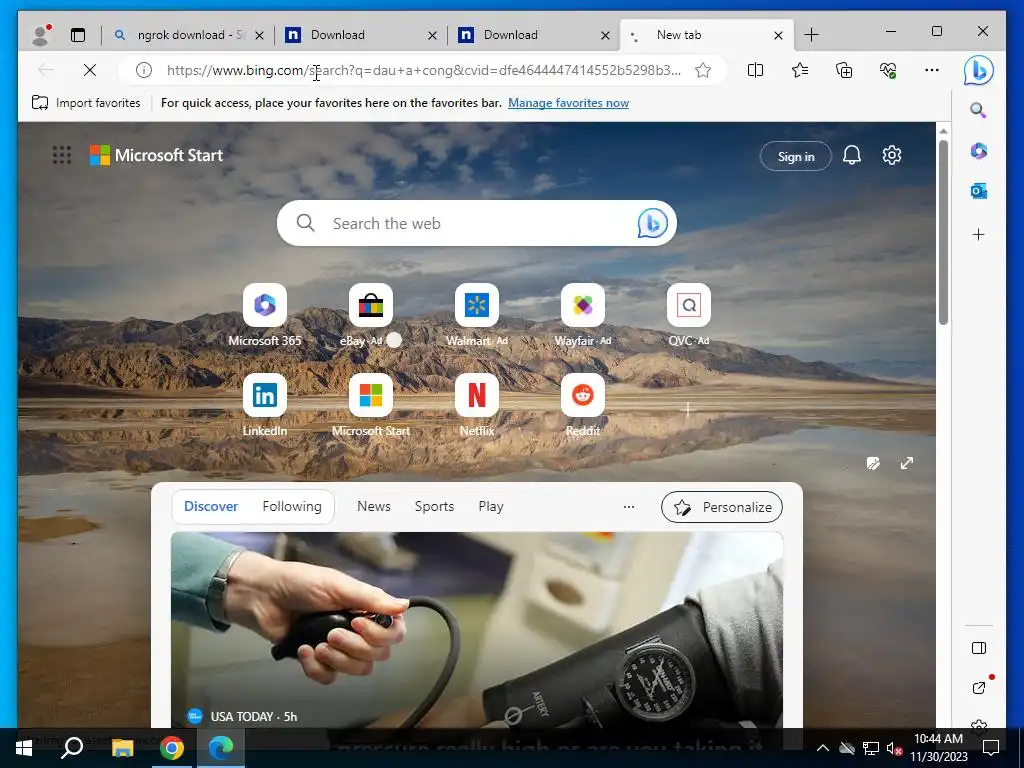The width and height of the screenshot is (1024, 768).
Task: Open notifications bell icon
Action: [x=852, y=155]
